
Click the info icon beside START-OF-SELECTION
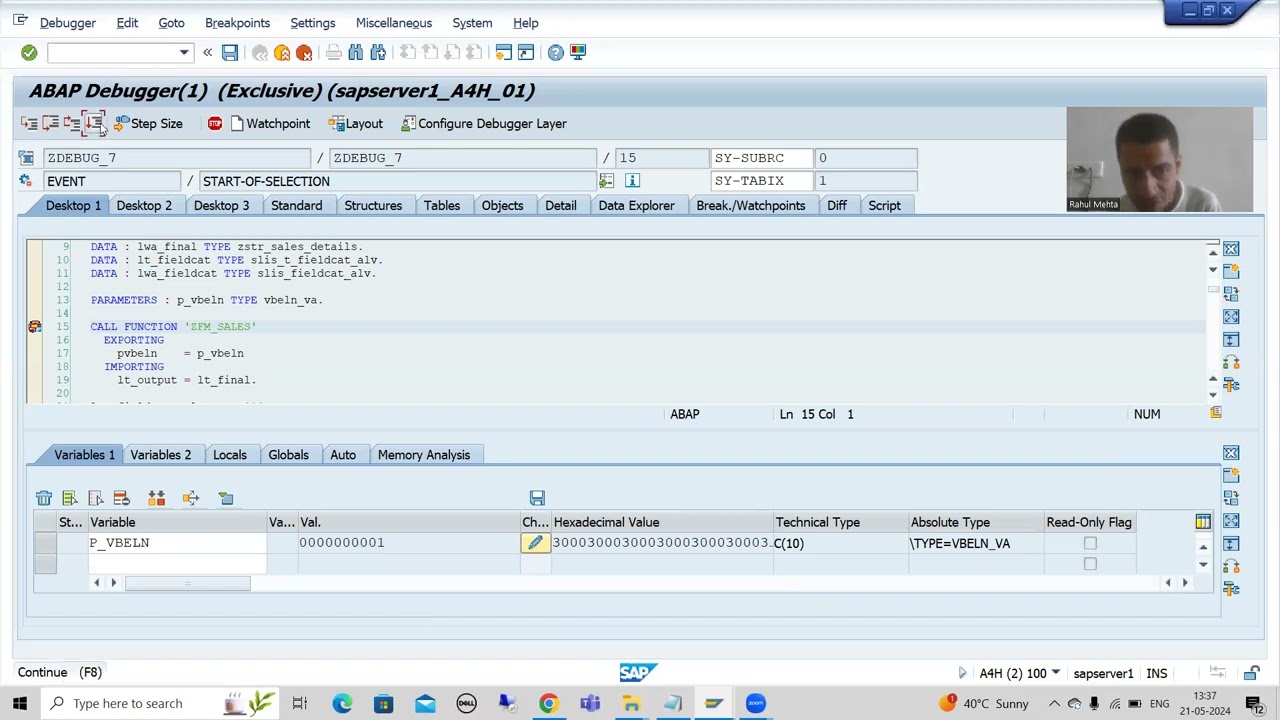[x=632, y=181]
